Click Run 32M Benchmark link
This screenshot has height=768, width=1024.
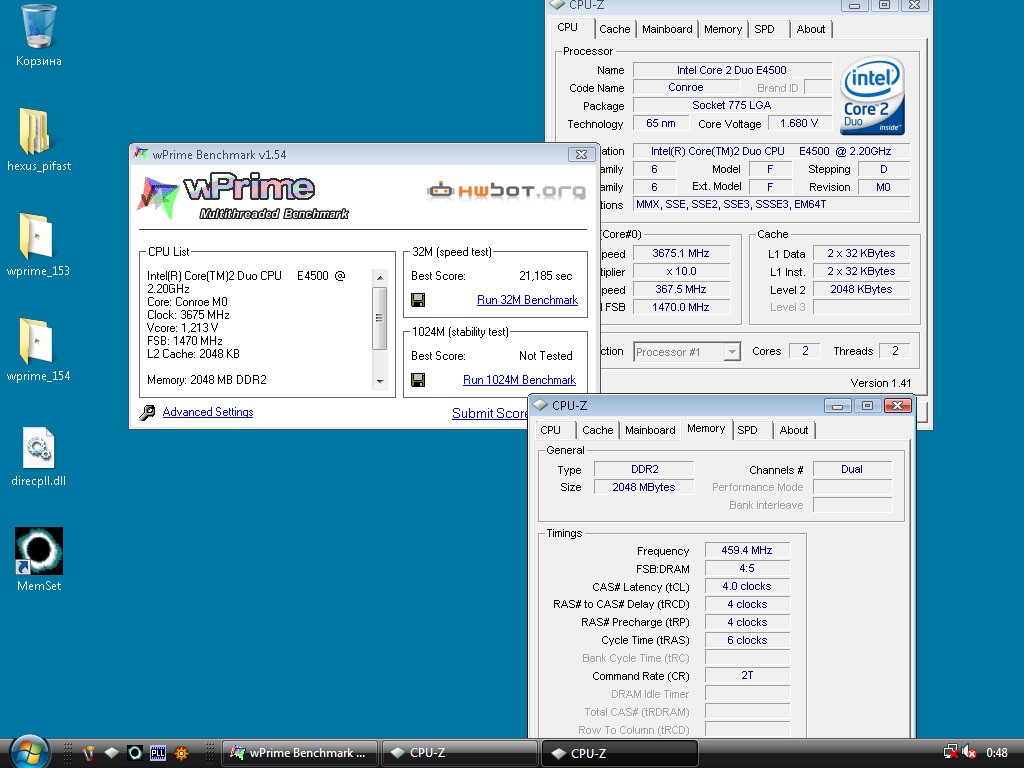pyautogui.click(x=527, y=300)
